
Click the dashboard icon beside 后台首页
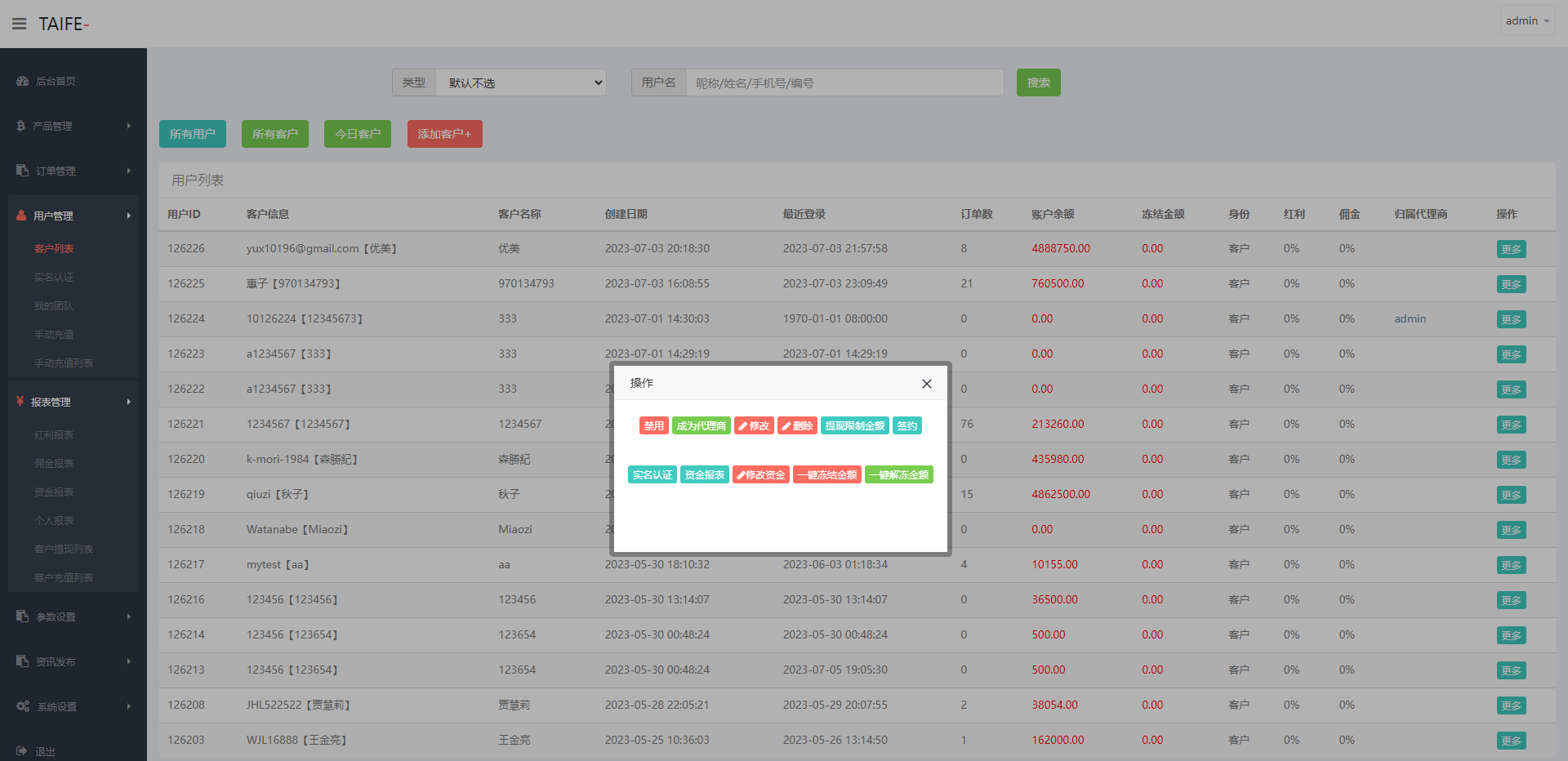pos(22,81)
